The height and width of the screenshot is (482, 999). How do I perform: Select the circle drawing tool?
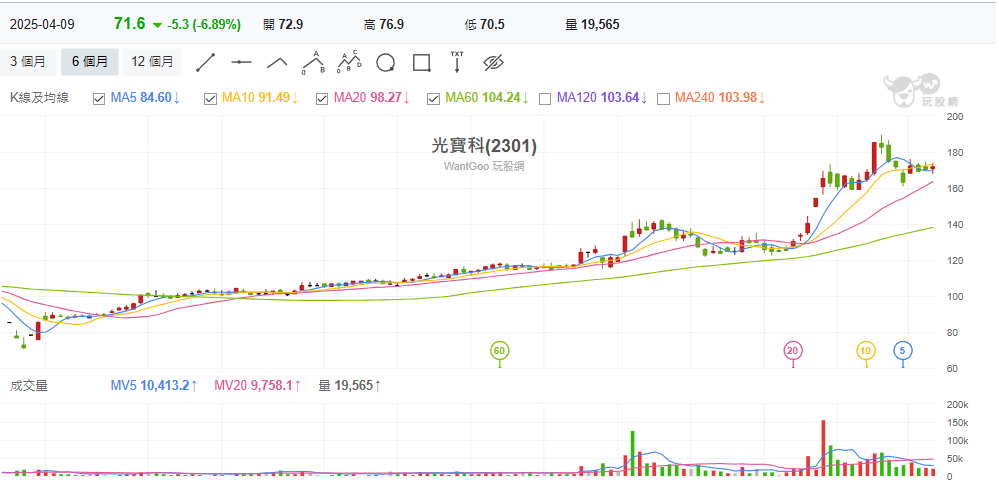click(x=385, y=63)
